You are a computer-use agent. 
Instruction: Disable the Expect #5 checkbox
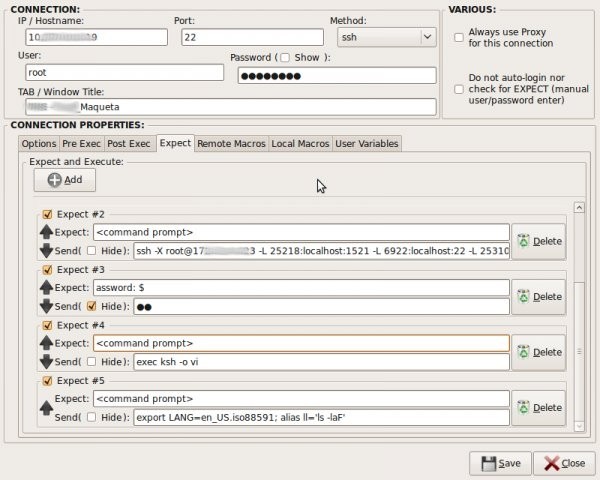click(x=47, y=381)
